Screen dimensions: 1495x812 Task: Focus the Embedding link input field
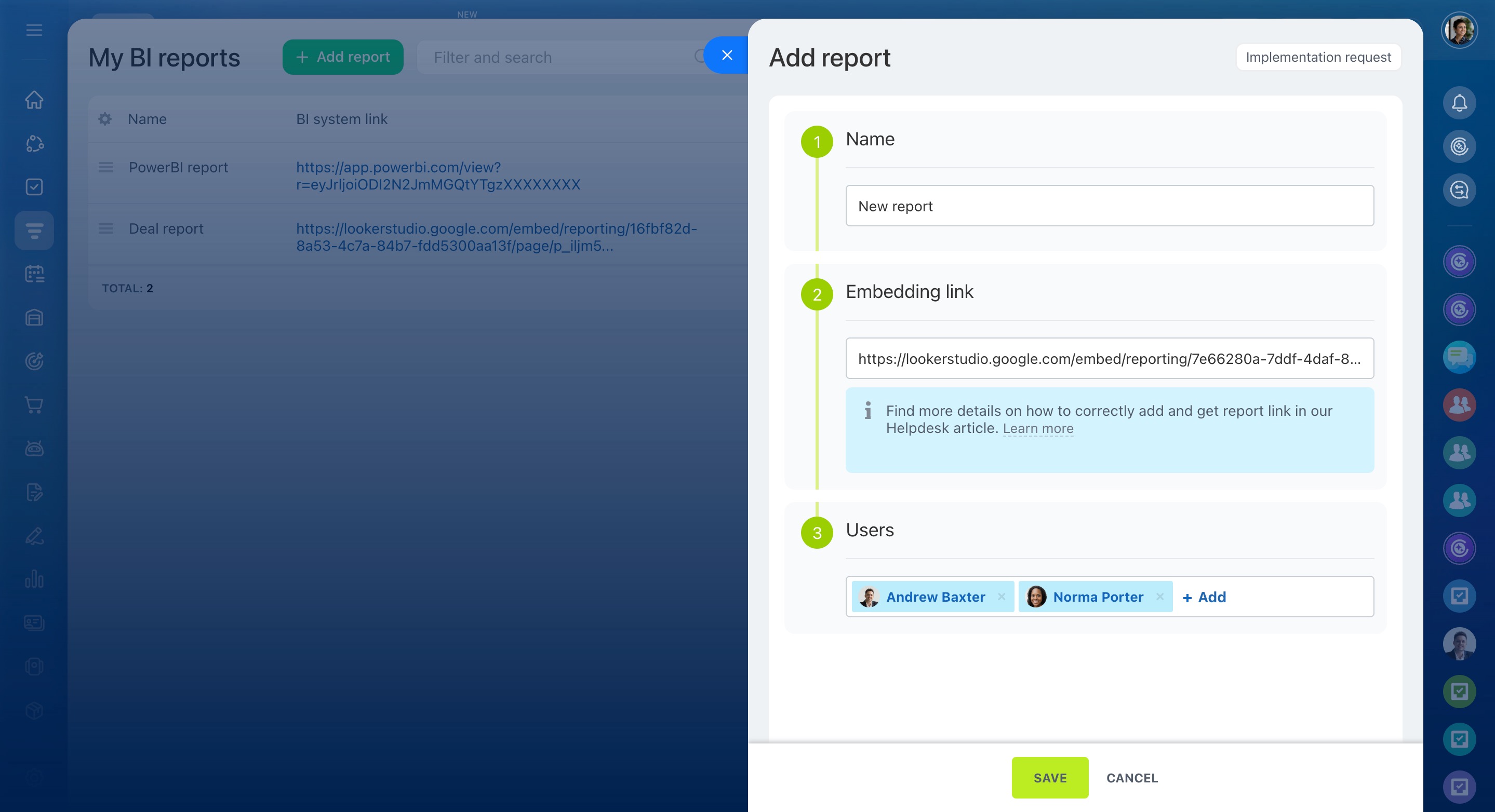(1110, 358)
